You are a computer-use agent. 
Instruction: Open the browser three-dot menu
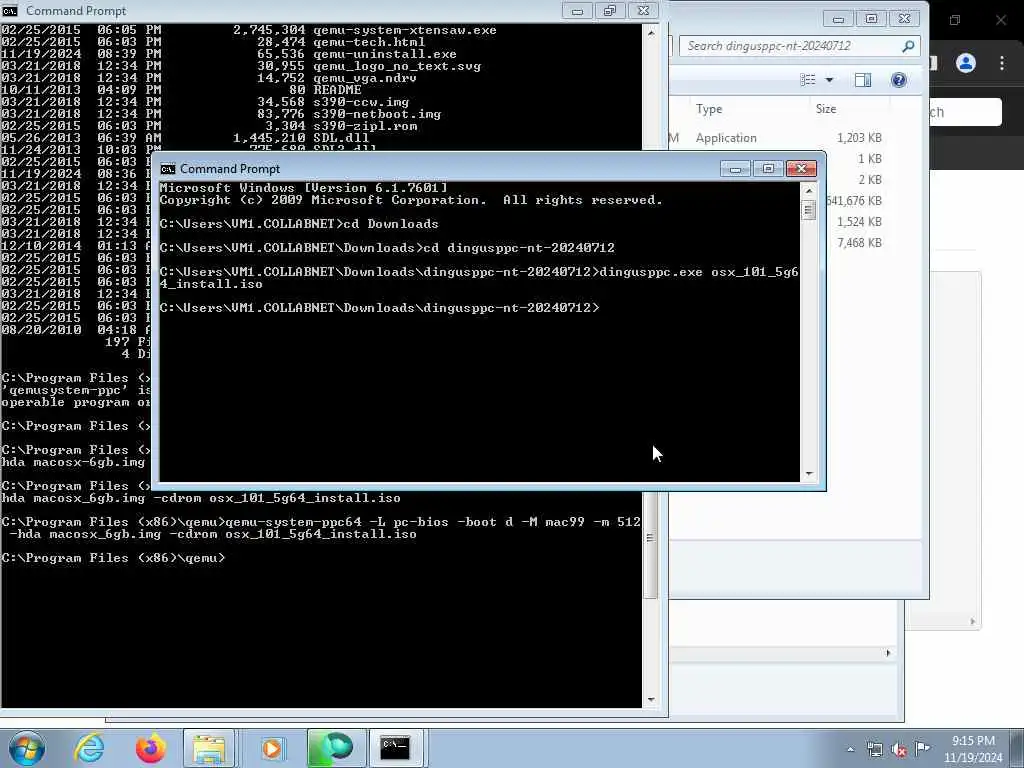point(1002,63)
